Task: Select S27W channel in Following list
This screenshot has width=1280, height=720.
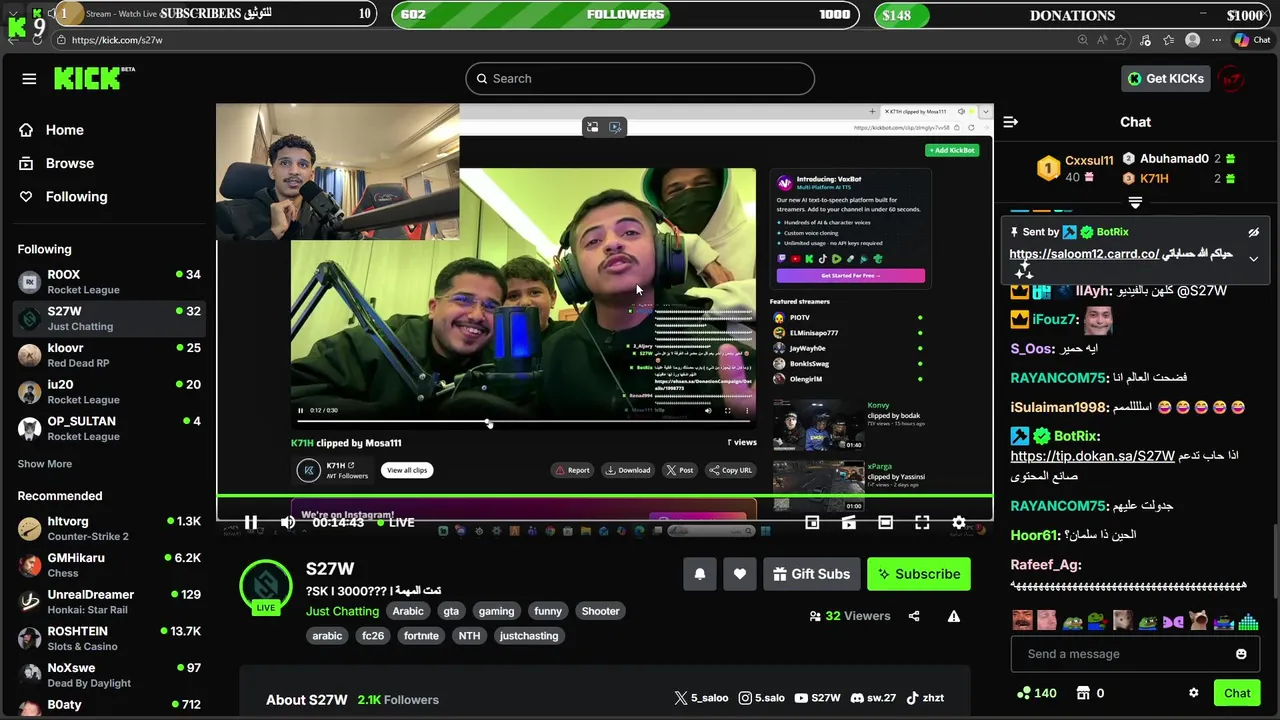Action: pos(108,319)
